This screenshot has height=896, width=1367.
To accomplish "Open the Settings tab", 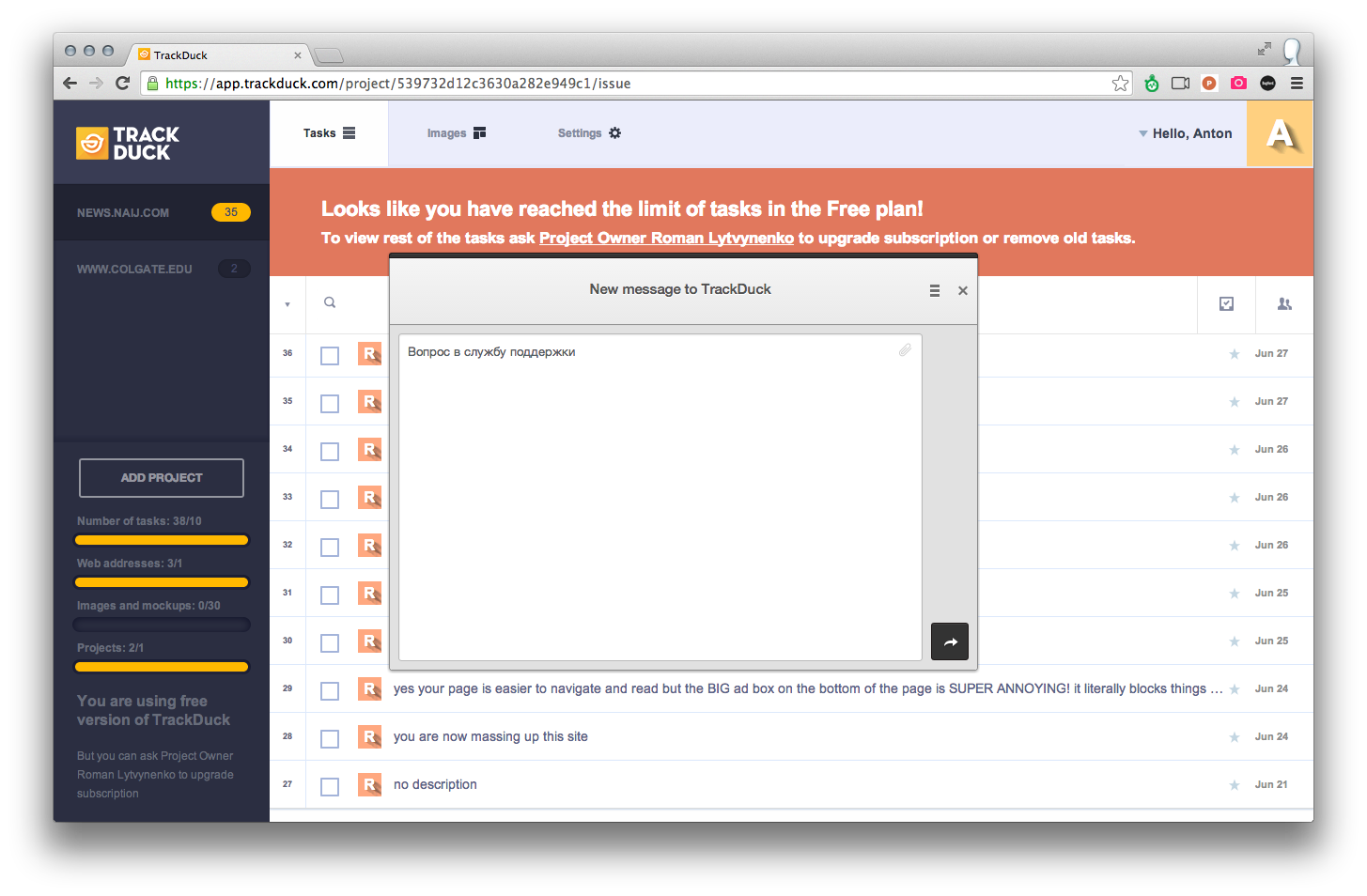I will click(x=589, y=133).
